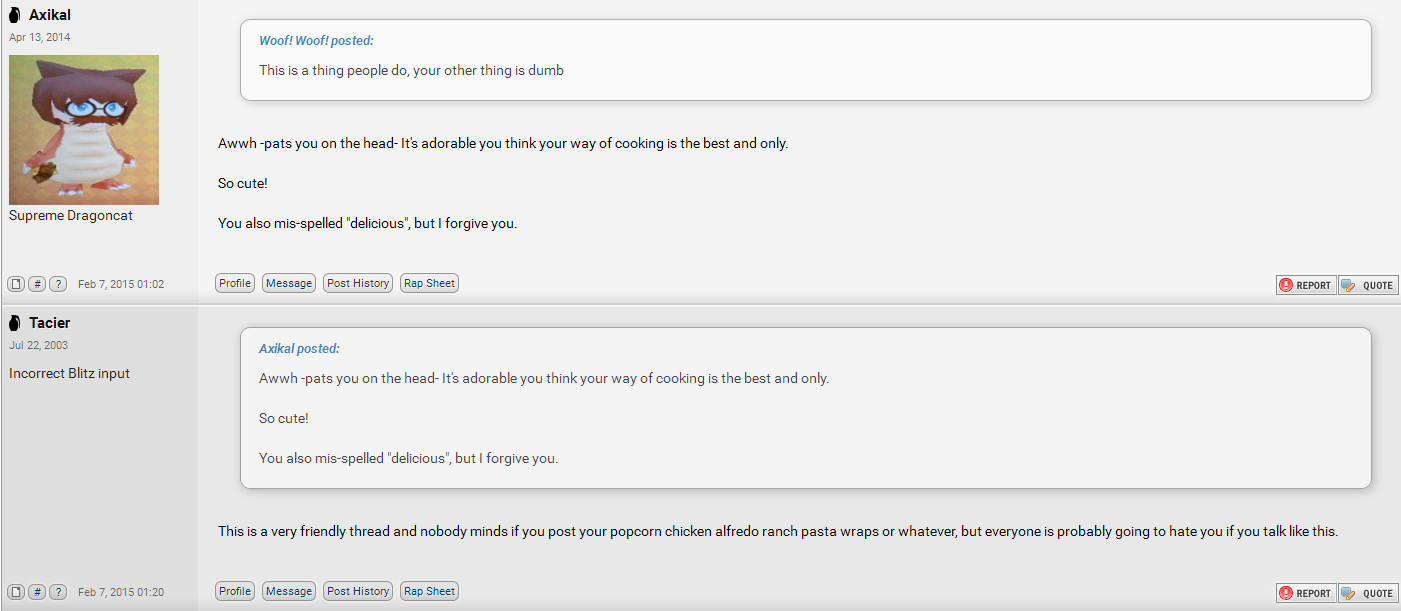Quote Axikal's post

(1368, 285)
